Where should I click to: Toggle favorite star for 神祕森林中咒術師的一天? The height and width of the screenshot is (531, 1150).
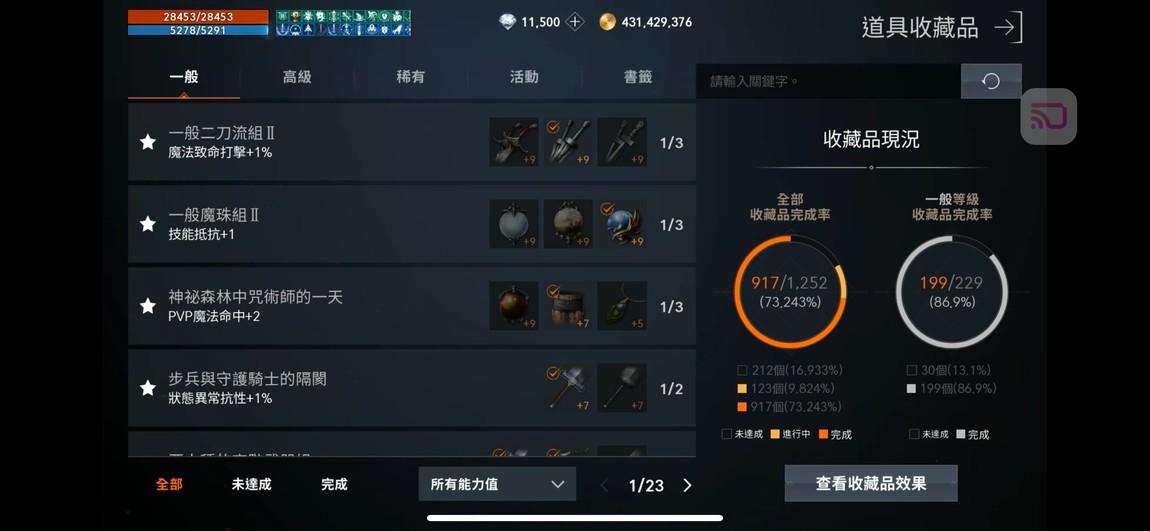[147, 306]
